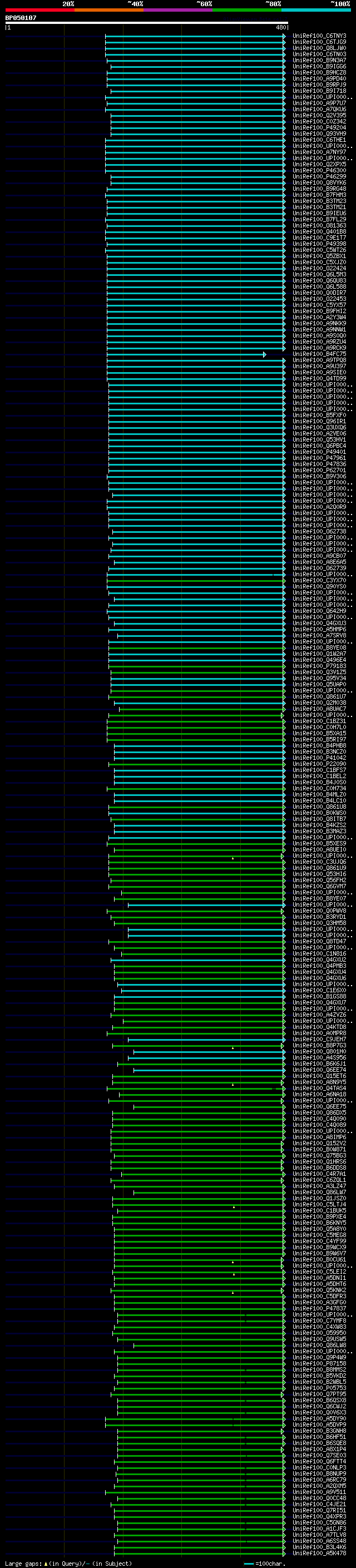Select hit label UniRef100_B4PHB8
The image size is (356, 1568).
(x=319, y=746)
